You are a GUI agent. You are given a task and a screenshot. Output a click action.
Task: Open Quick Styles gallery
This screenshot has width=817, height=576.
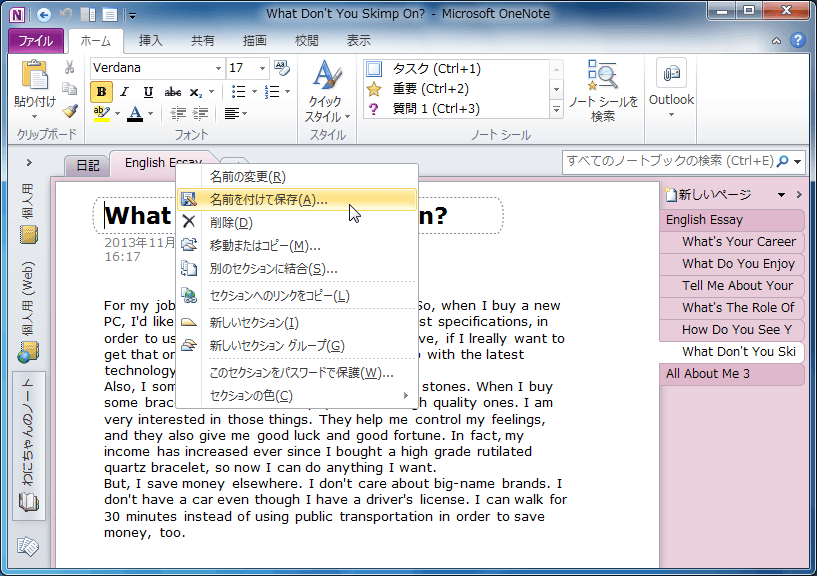tap(327, 92)
